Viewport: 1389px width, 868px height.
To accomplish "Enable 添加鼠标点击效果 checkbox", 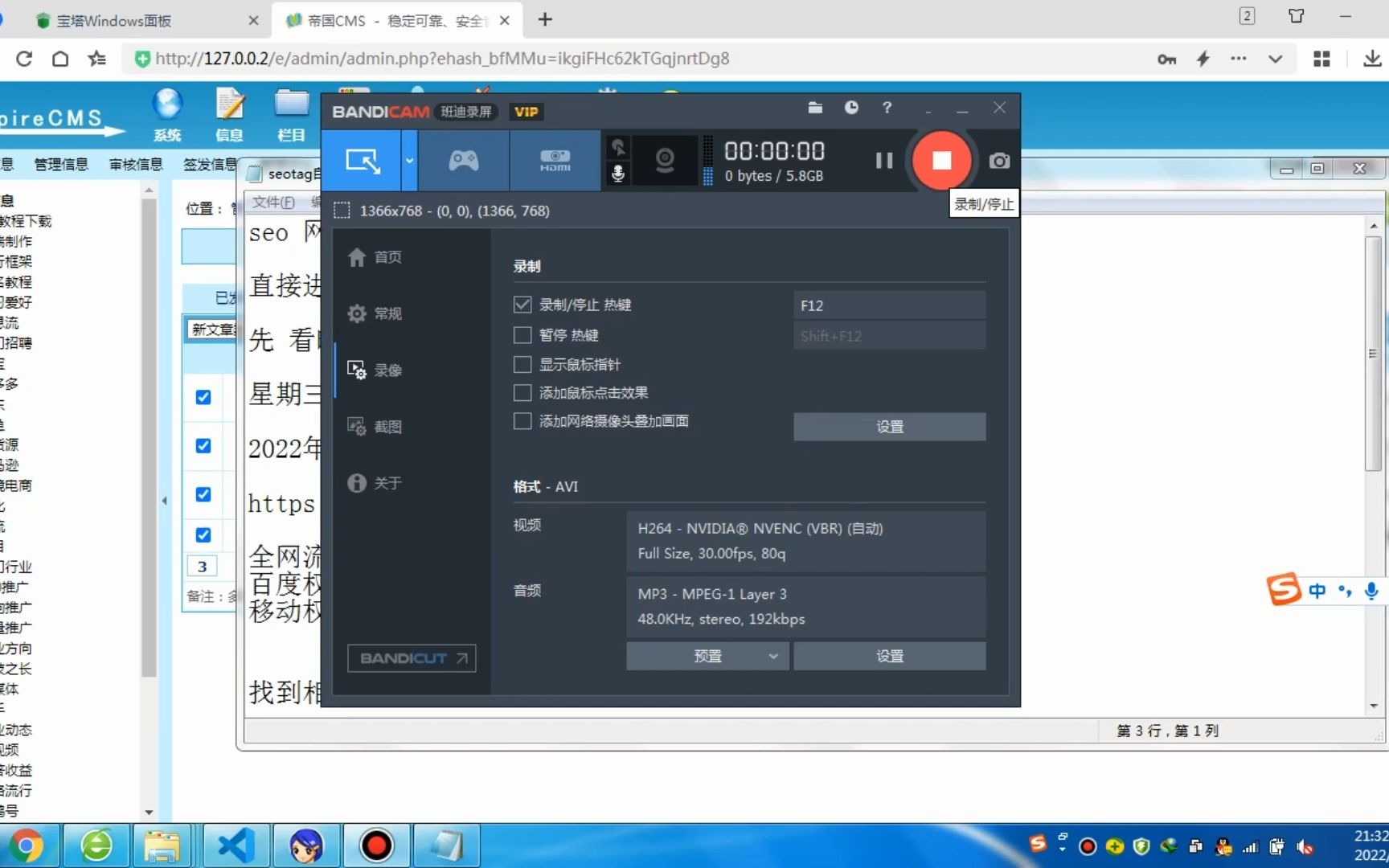I will click(522, 392).
